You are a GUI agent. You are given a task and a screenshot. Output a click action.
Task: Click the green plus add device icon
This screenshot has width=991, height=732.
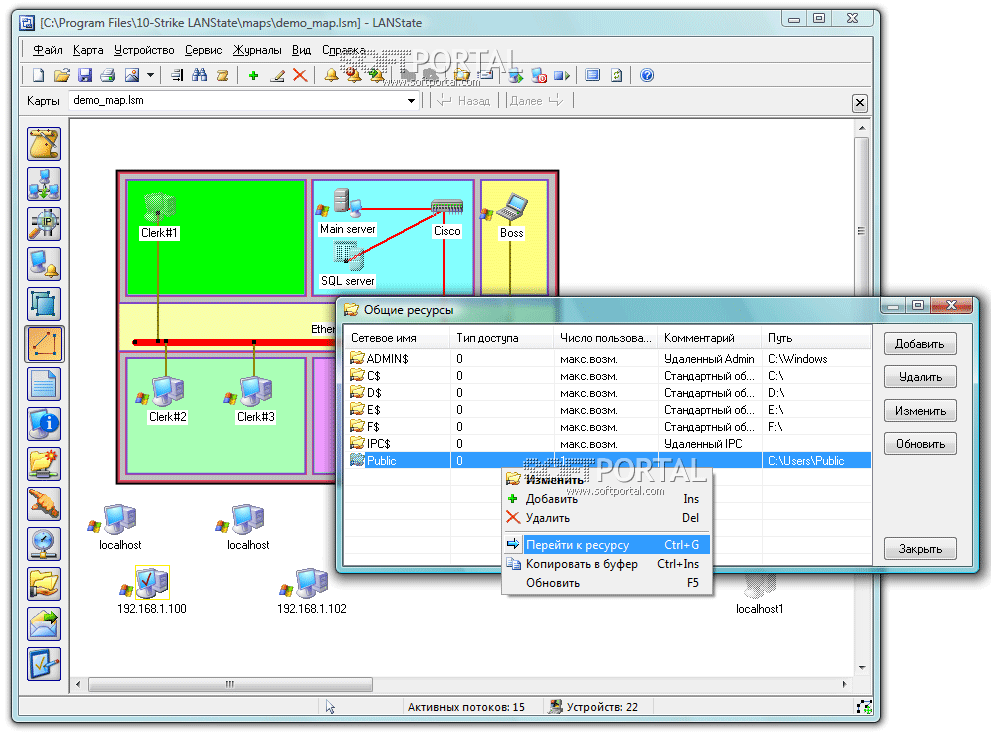tap(253, 75)
